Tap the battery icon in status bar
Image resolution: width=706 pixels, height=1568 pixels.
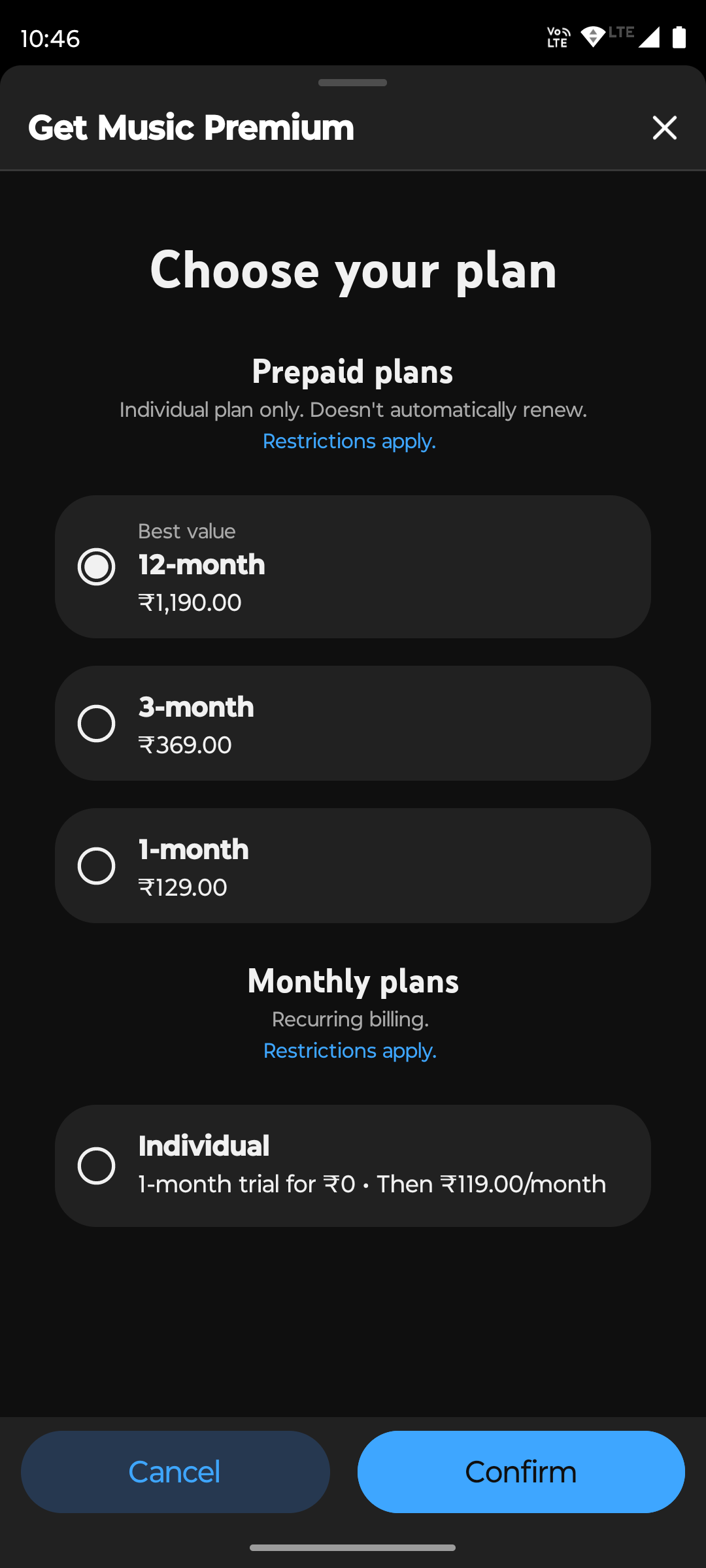pos(679,38)
